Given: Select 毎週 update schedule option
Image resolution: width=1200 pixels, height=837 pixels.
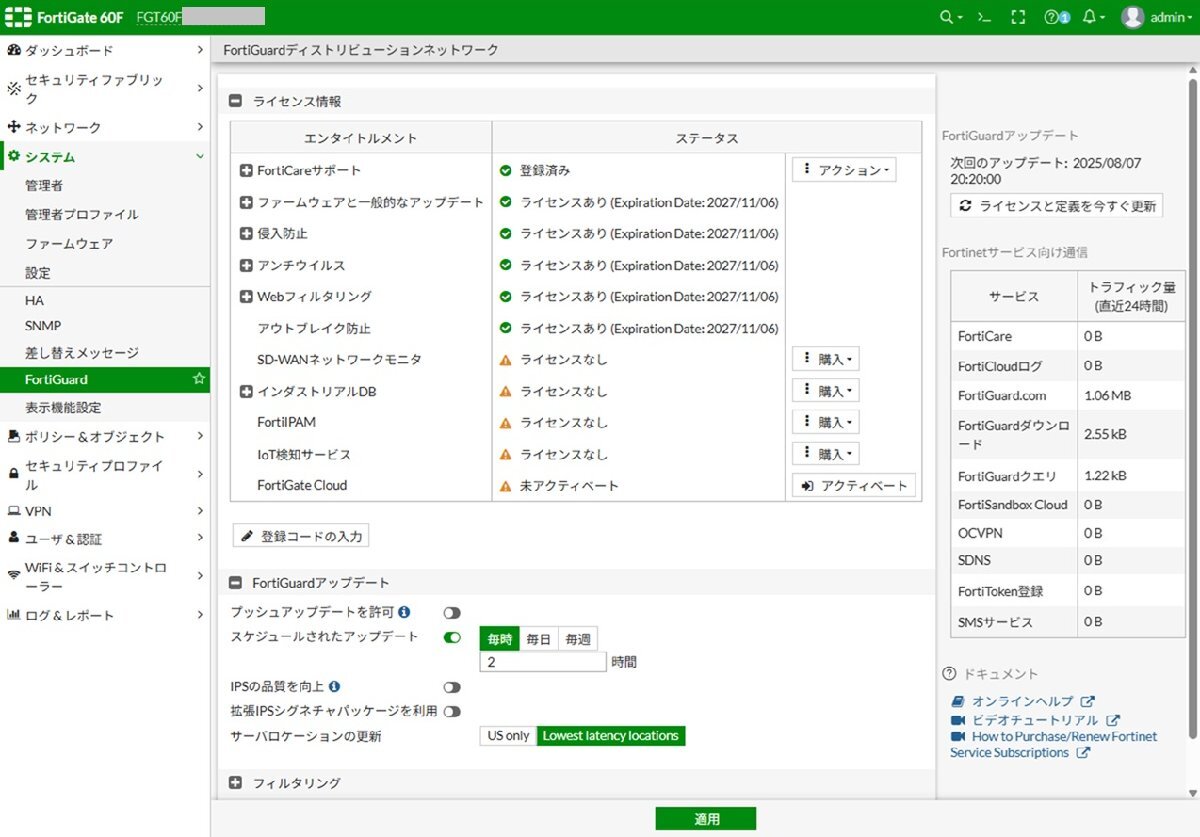Looking at the screenshot, I should tap(578, 639).
